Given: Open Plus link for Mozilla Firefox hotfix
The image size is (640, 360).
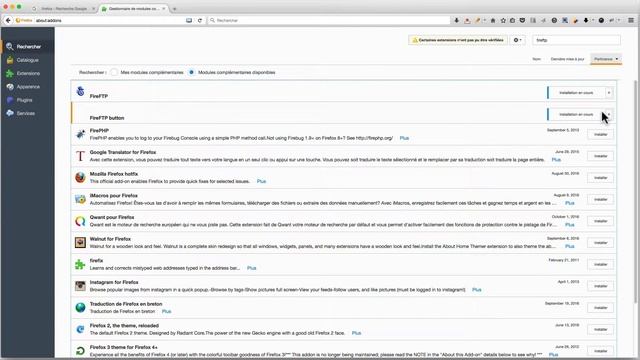Looking at the screenshot, I should point(261,181).
